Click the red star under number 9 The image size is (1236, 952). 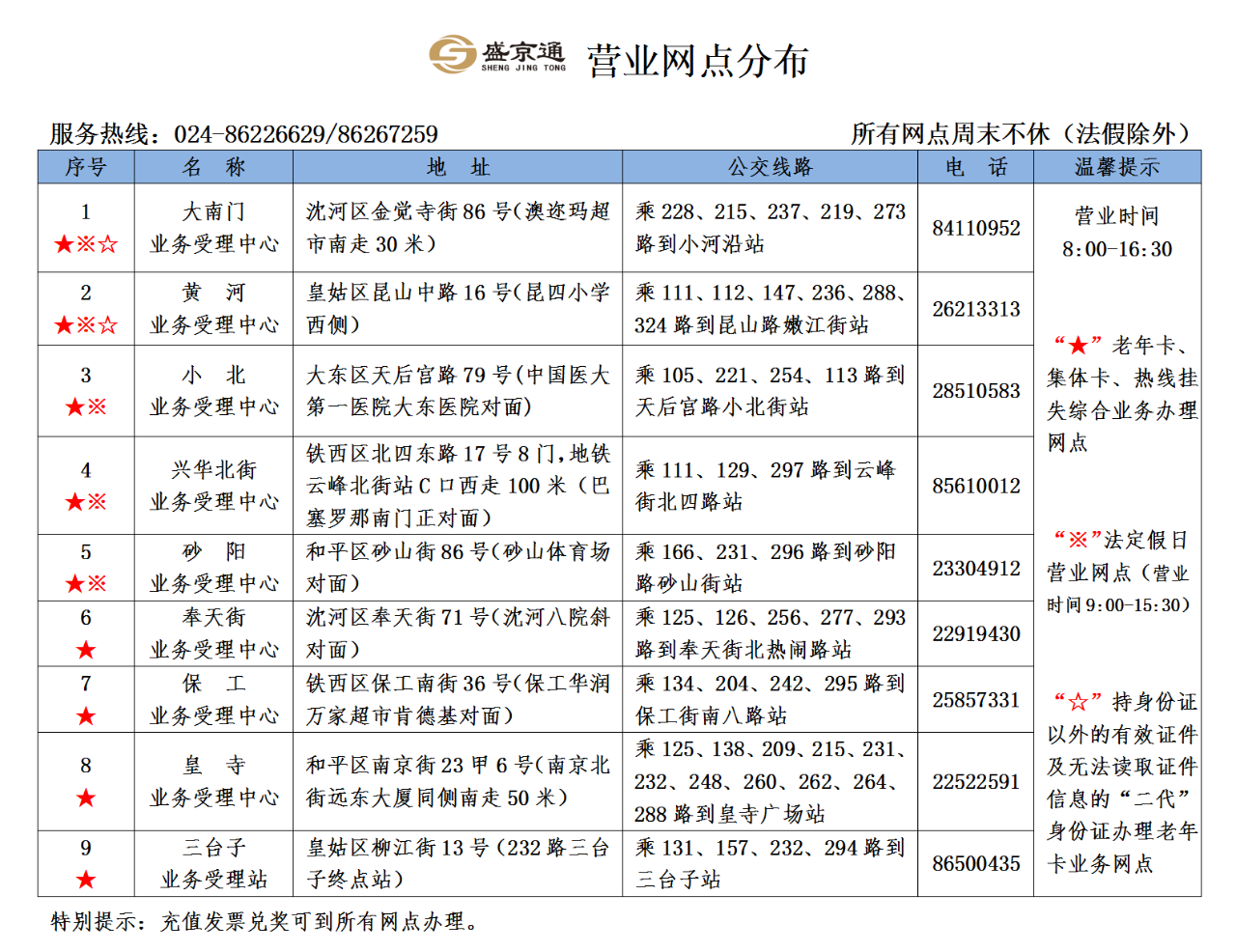(86, 880)
